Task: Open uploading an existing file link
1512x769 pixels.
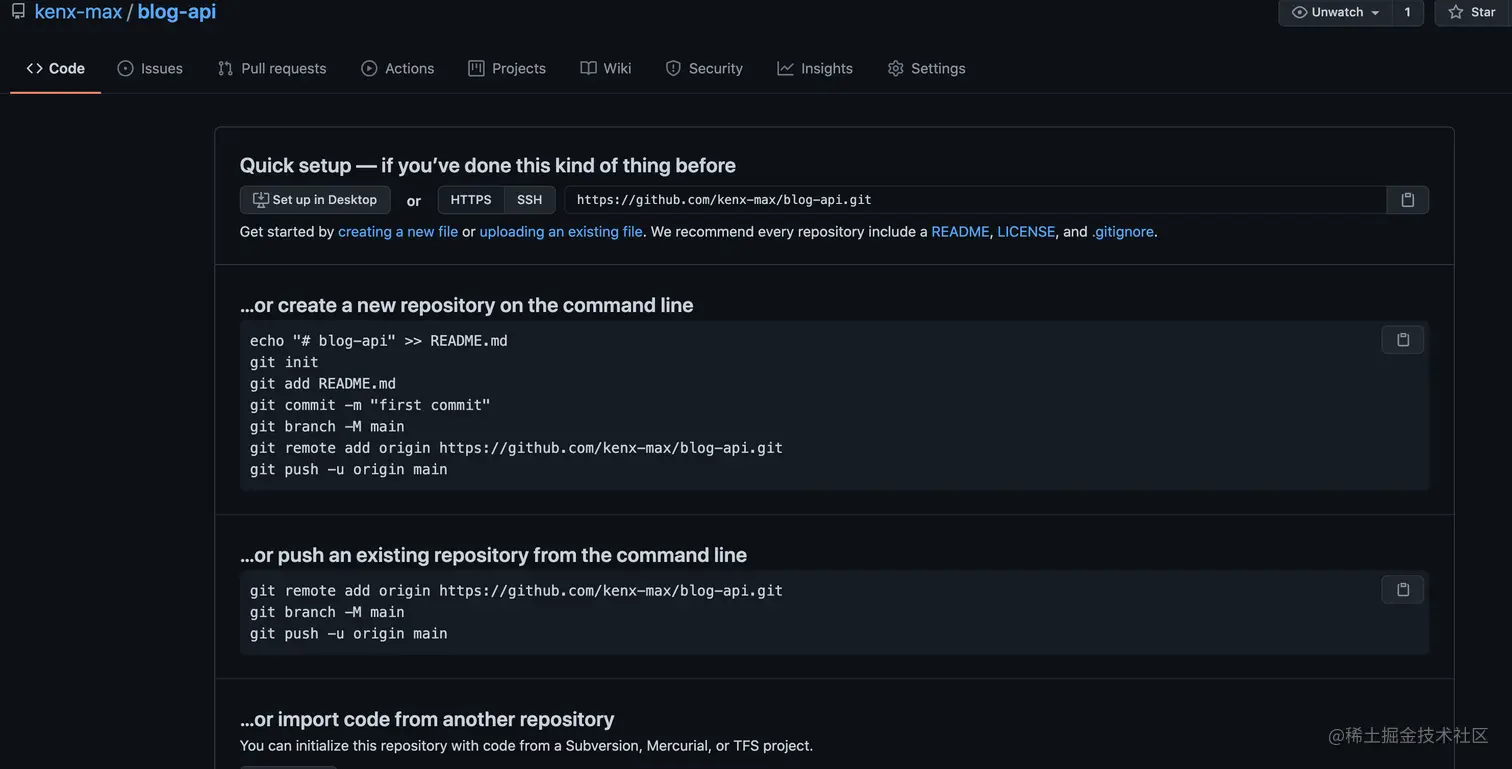Action: pyautogui.click(x=561, y=231)
